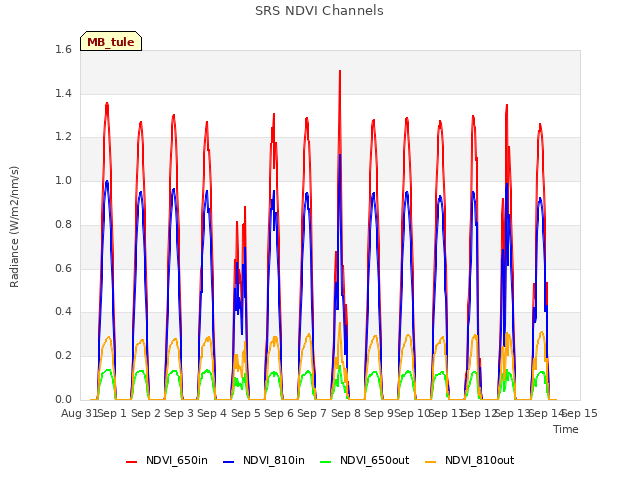Screen dimensions: 640x480
Task: Click the green NDVI_650out legend swatch
Action: (x=325, y=461)
